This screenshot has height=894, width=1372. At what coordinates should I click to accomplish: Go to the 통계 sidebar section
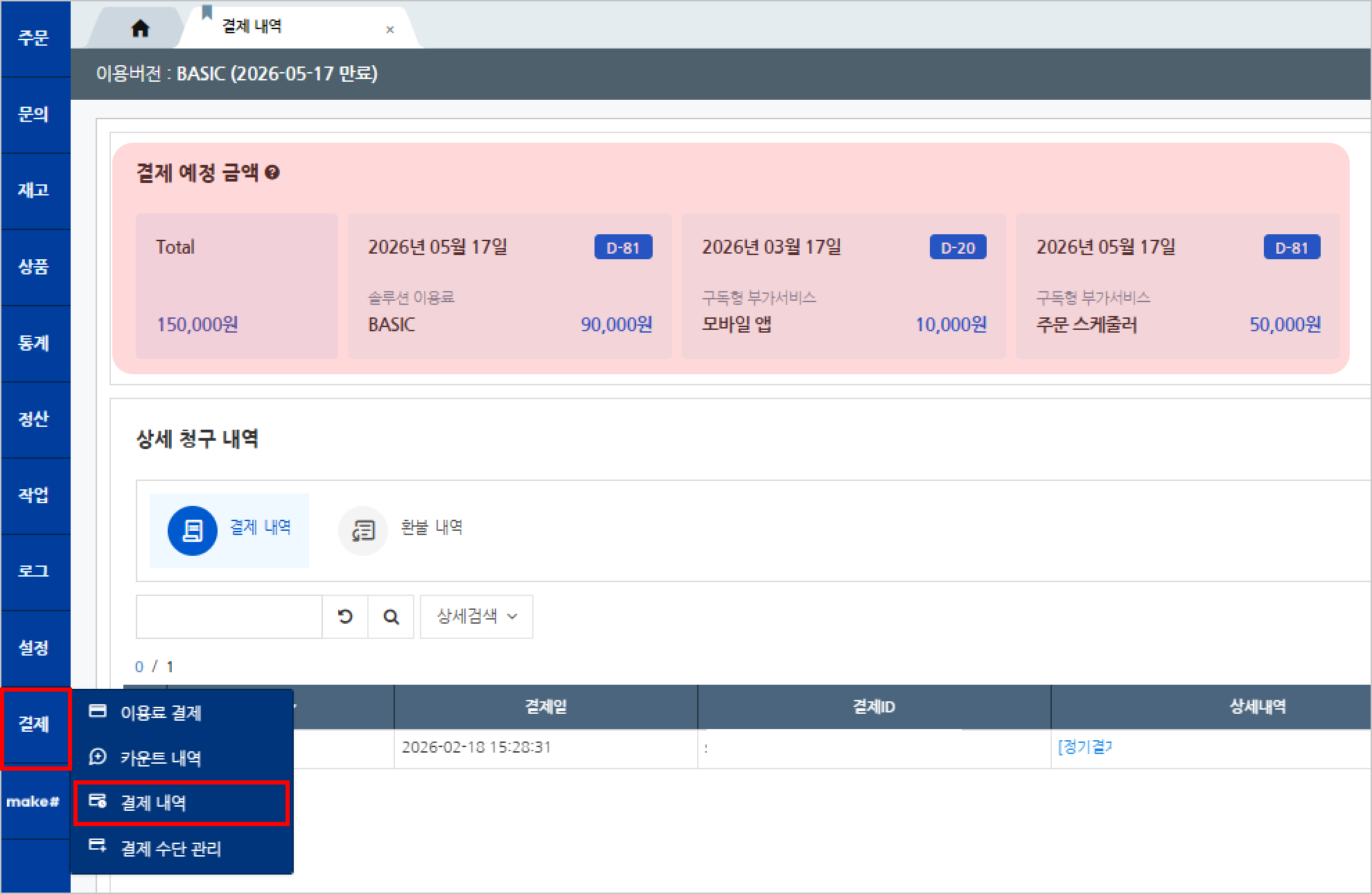pyautogui.click(x=34, y=342)
